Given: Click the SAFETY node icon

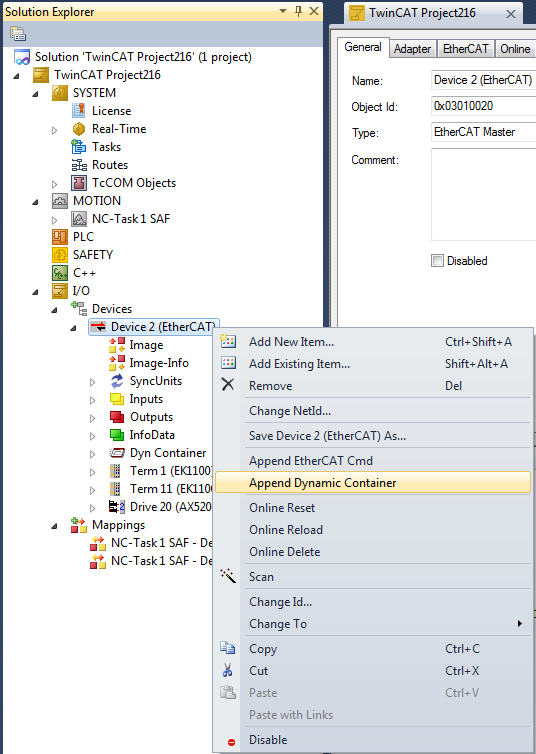Looking at the screenshot, I should coord(60,255).
